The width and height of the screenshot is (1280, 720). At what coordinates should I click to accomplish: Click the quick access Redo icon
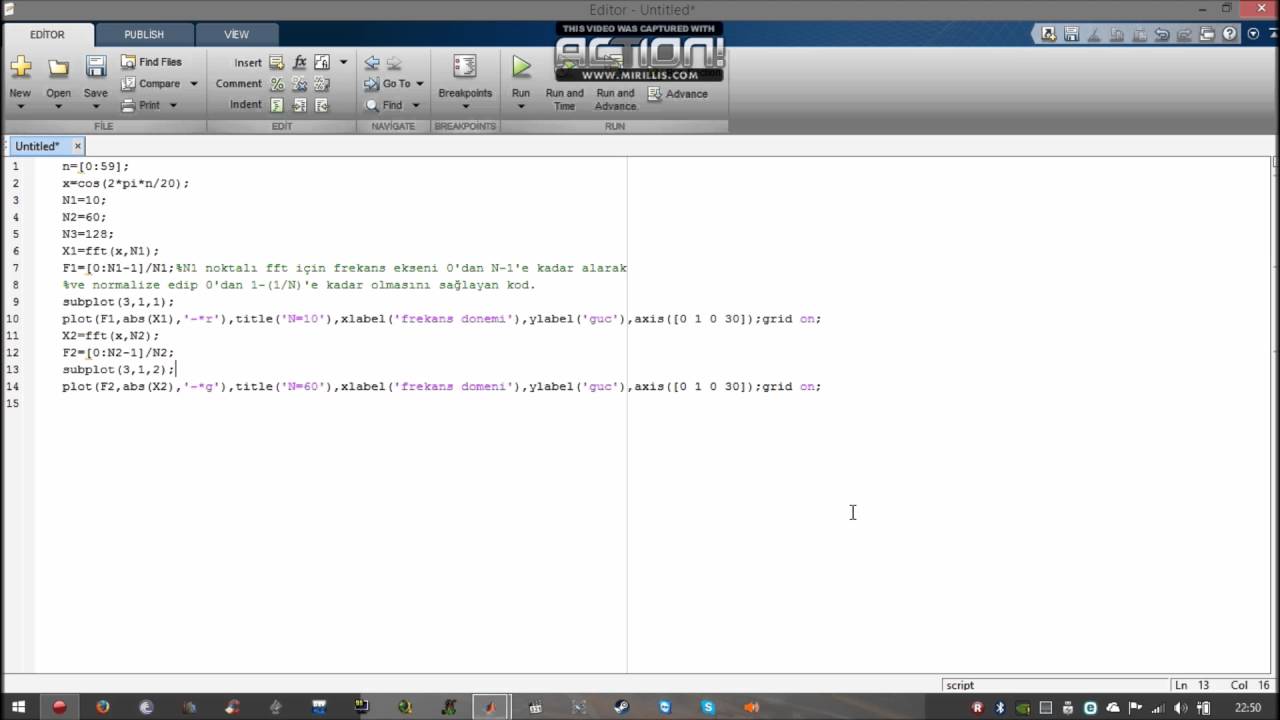1184,34
